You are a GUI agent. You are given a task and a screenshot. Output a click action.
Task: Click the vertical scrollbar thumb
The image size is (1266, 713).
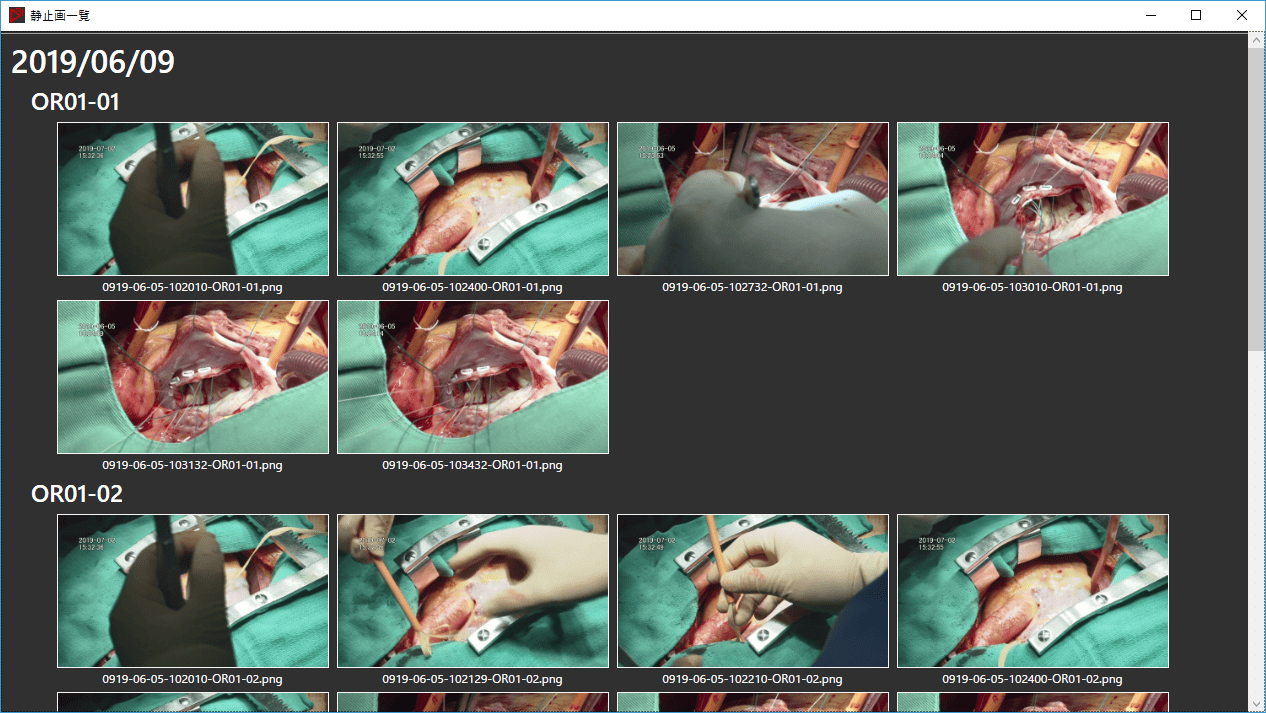1256,200
